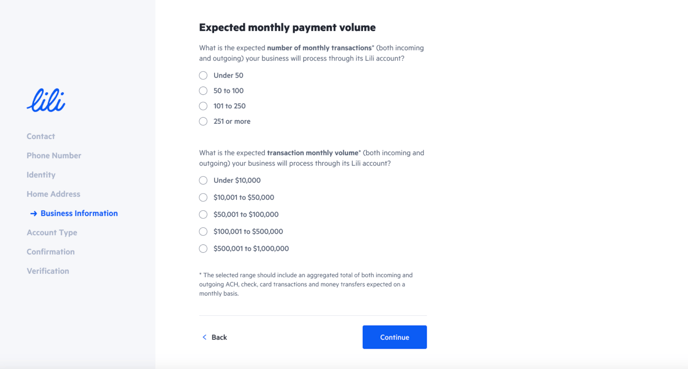Viewport: 688px width, 369px height.
Task: Click the back chevron icon
Action: (204, 337)
